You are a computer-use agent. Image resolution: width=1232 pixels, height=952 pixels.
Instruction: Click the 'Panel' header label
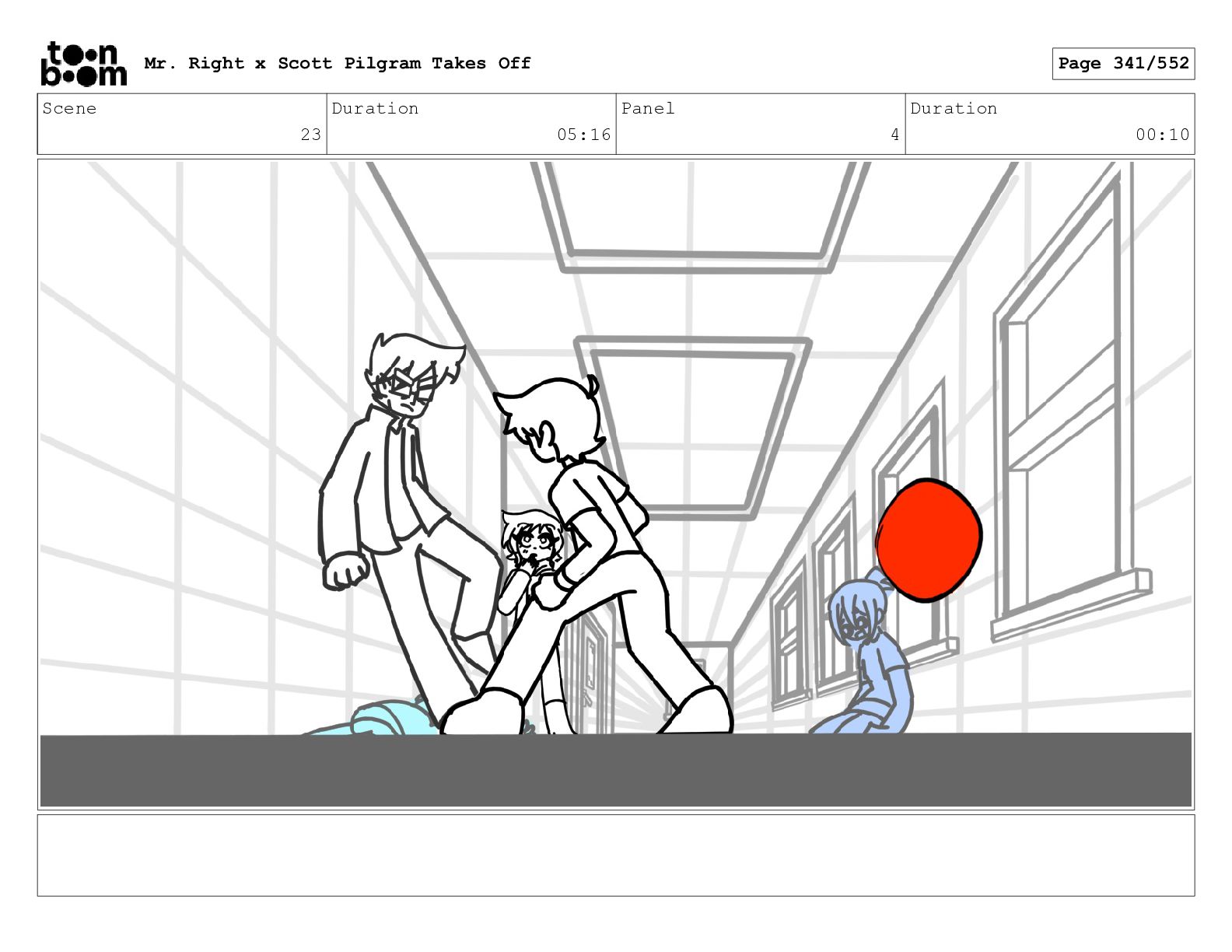[x=648, y=108]
